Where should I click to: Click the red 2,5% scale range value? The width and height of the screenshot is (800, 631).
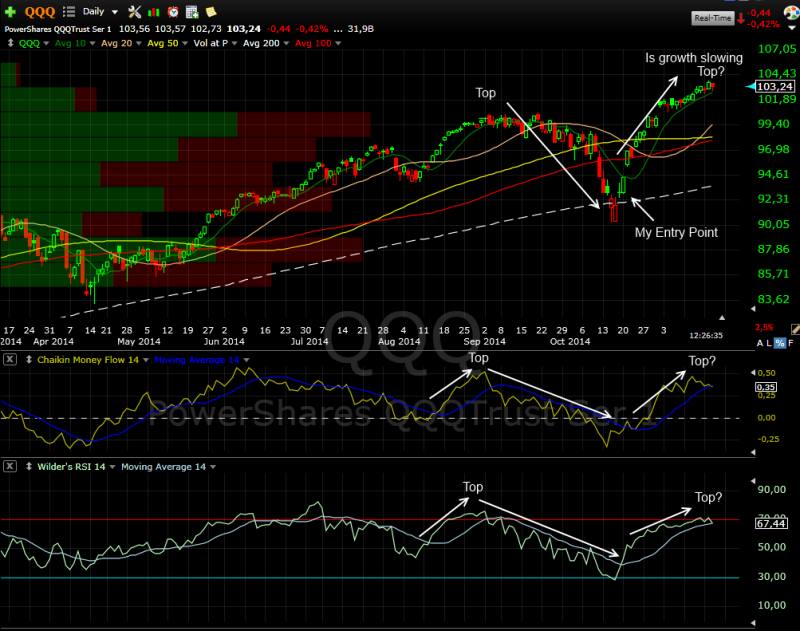(764, 327)
